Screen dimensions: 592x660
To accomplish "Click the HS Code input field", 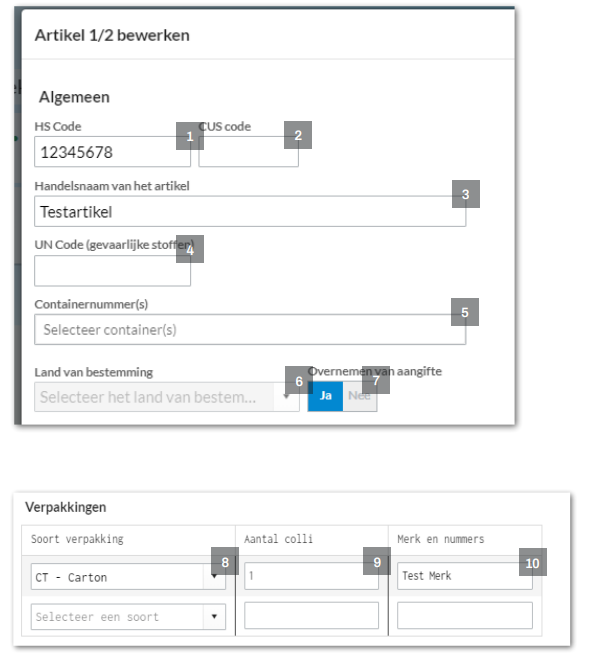I will tap(112, 152).
